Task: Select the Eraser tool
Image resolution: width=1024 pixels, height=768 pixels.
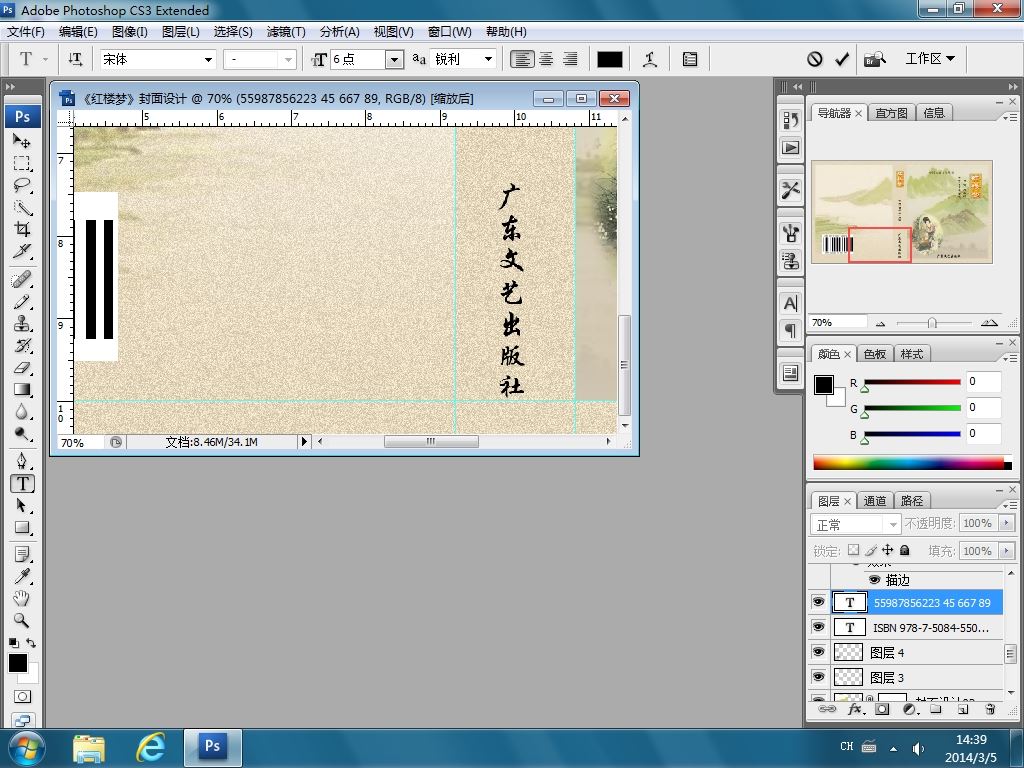Action: coord(22,368)
